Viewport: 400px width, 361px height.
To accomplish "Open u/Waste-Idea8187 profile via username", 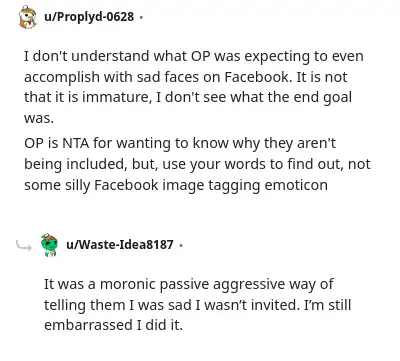I will (120, 245).
